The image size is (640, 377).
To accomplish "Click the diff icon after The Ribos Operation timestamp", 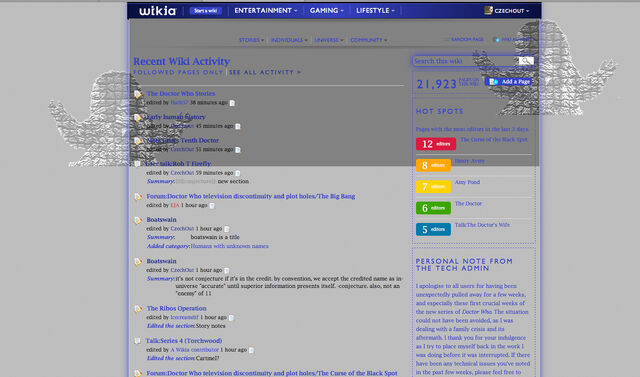I will [231, 318].
